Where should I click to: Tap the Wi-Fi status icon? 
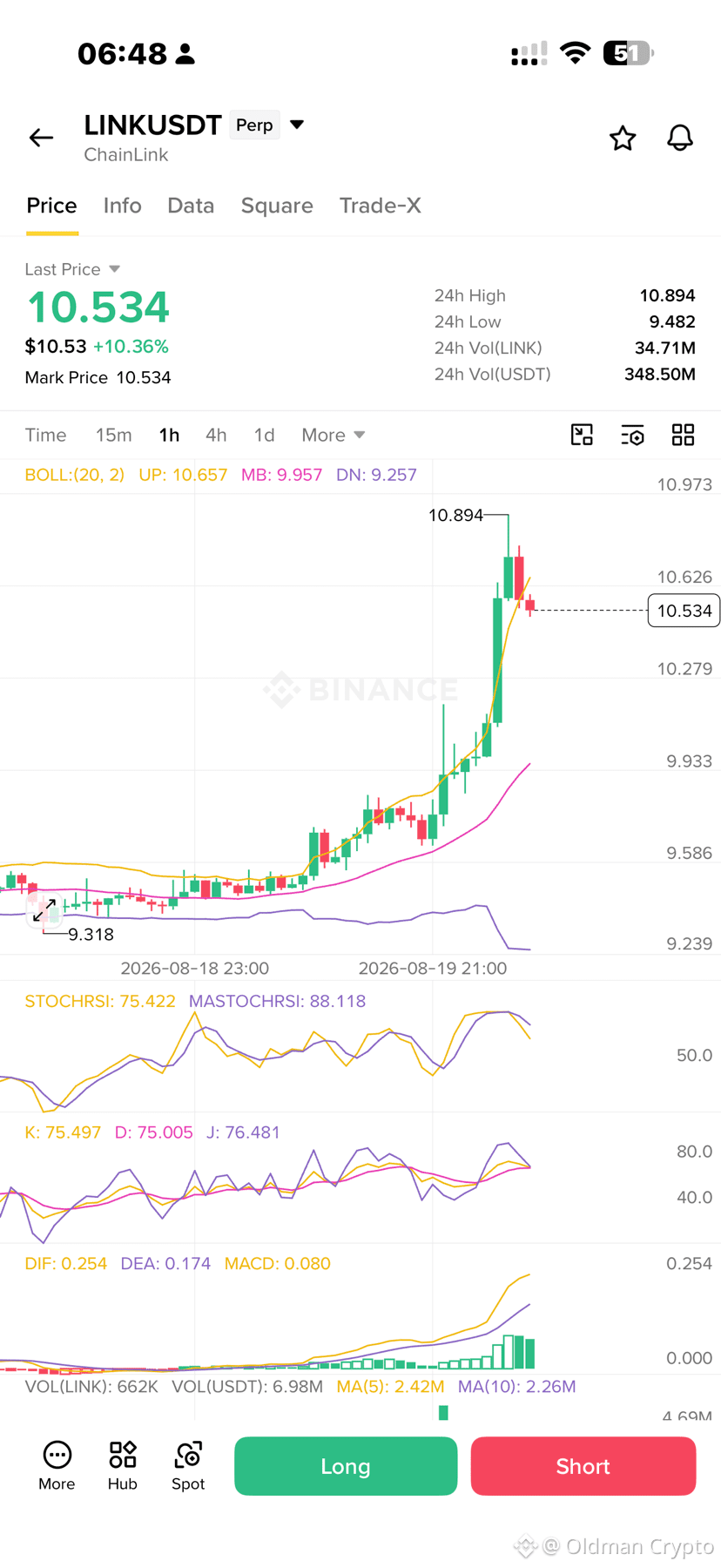[575, 52]
